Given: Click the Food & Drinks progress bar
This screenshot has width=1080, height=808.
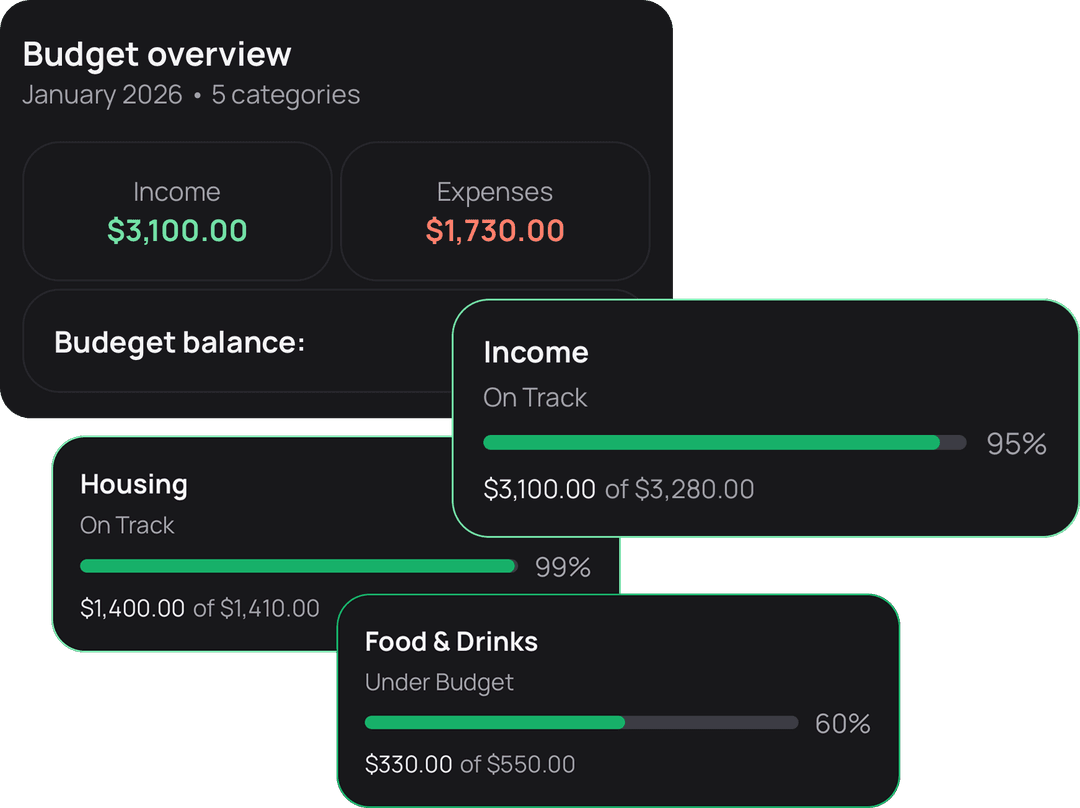Looking at the screenshot, I should 581,722.
